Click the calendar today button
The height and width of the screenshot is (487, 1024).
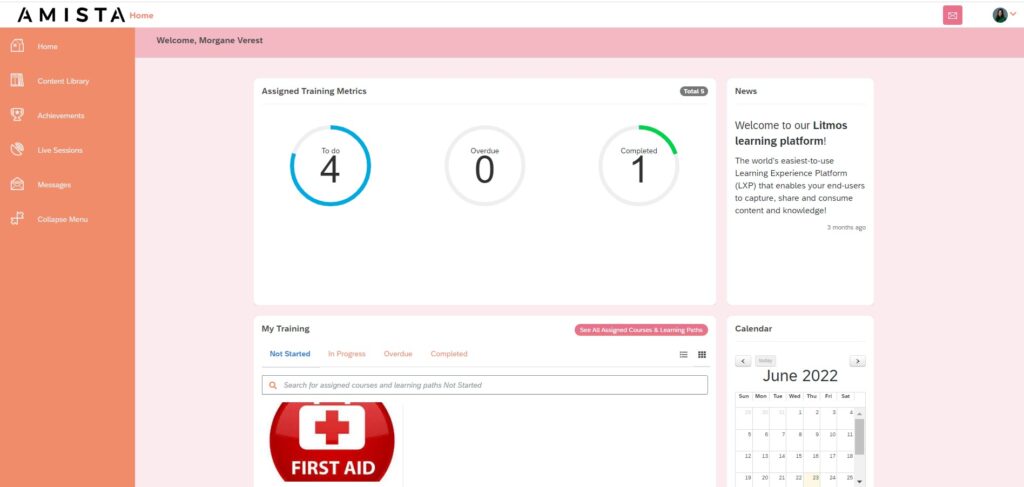[765, 361]
